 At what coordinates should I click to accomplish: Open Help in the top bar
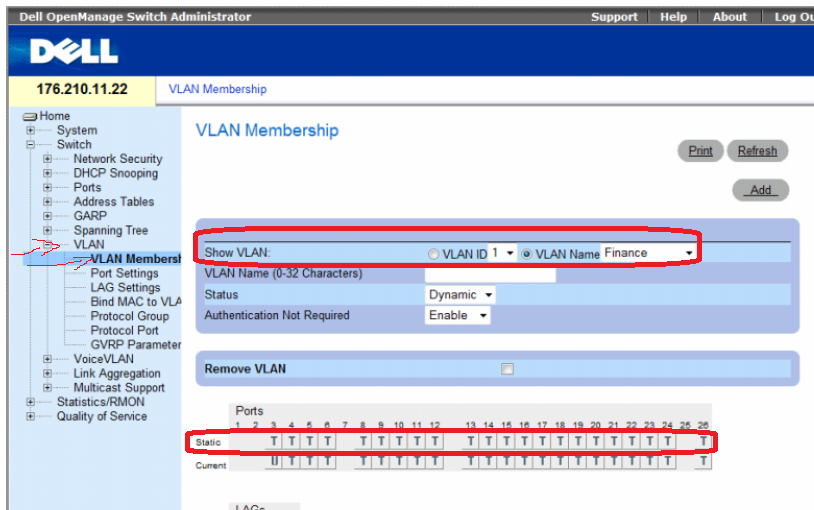[673, 17]
